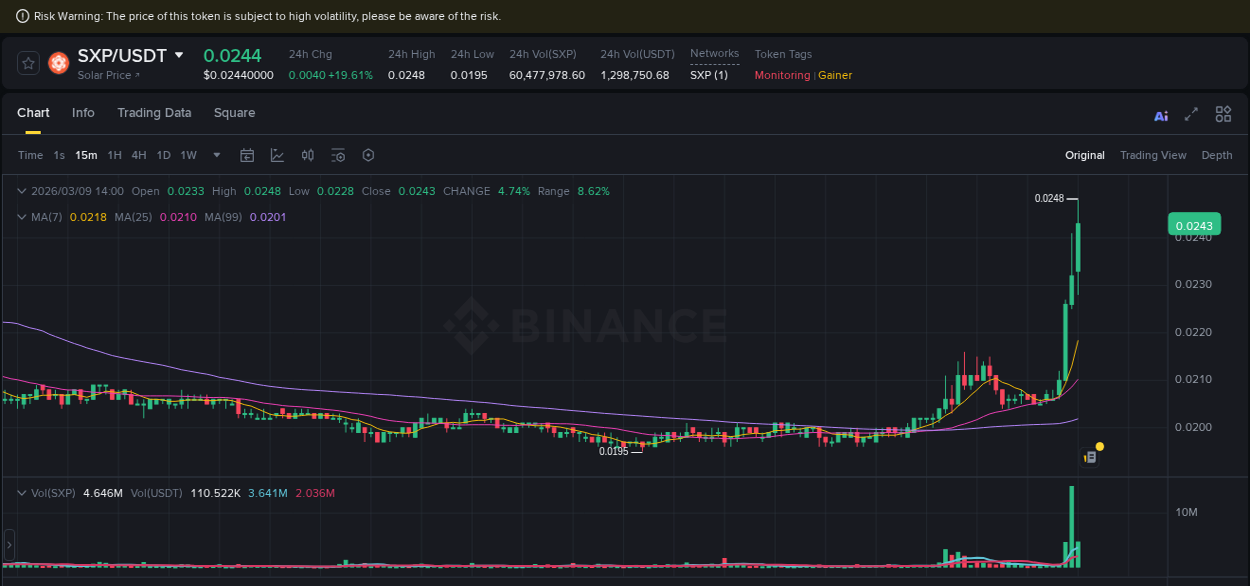Switch to the Depth chart view
The image size is (1250, 586).
pyautogui.click(x=1217, y=155)
